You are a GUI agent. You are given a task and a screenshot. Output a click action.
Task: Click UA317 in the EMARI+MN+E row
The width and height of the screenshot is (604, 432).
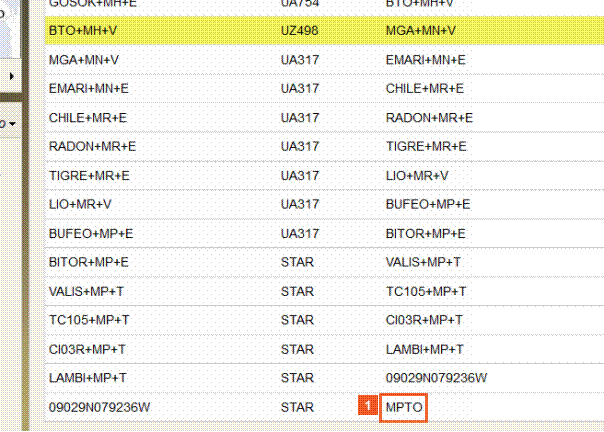click(300, 88)
